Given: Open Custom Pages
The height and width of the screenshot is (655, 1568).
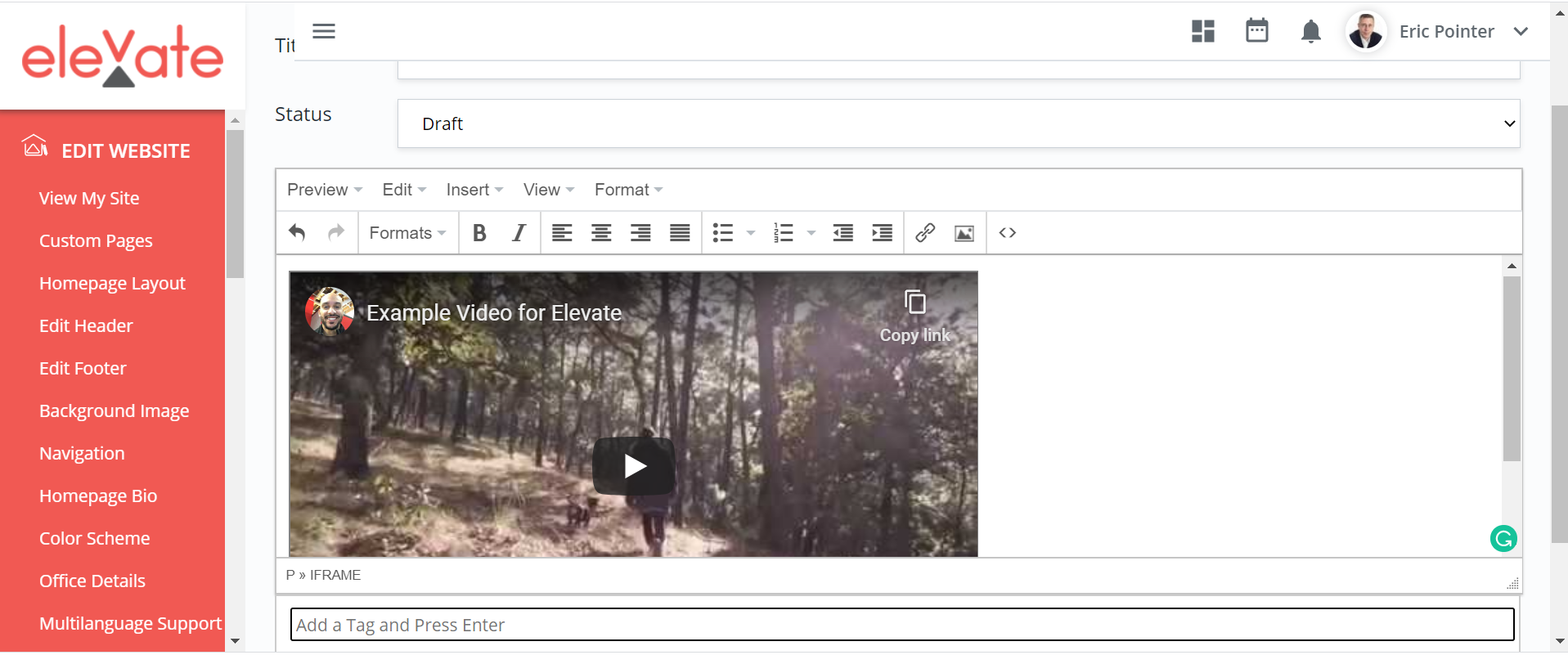Looking at the screenshot, I should tap(96, 240).
